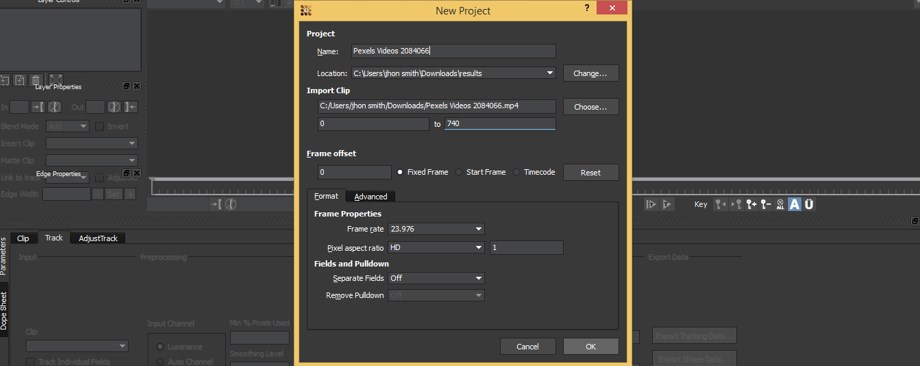Switch to the Advanced tab
The width and height of the screenshot is (920, 366).
(x=371, y=196)
